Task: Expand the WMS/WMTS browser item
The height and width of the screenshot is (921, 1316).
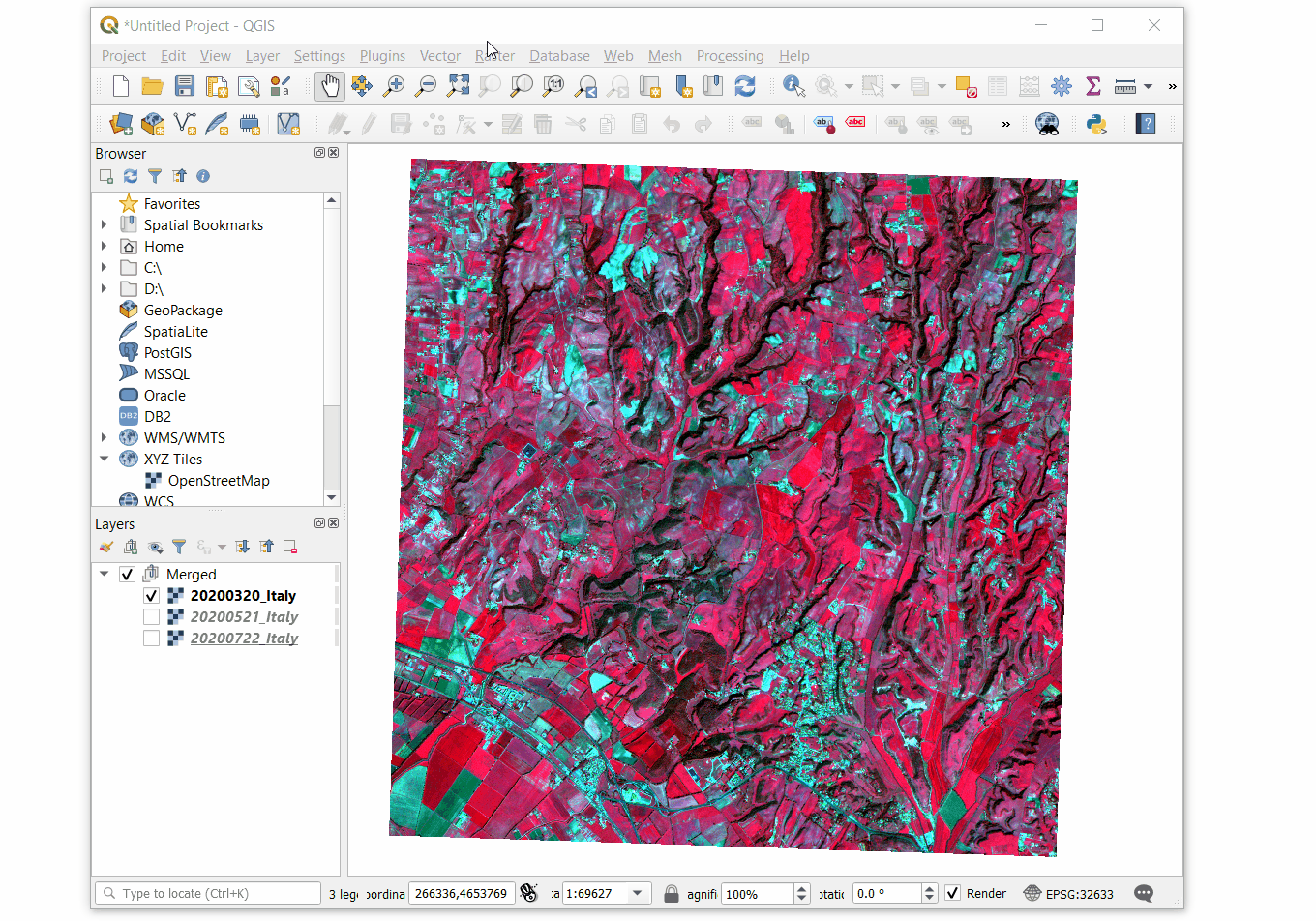Action: click(105, 438)
